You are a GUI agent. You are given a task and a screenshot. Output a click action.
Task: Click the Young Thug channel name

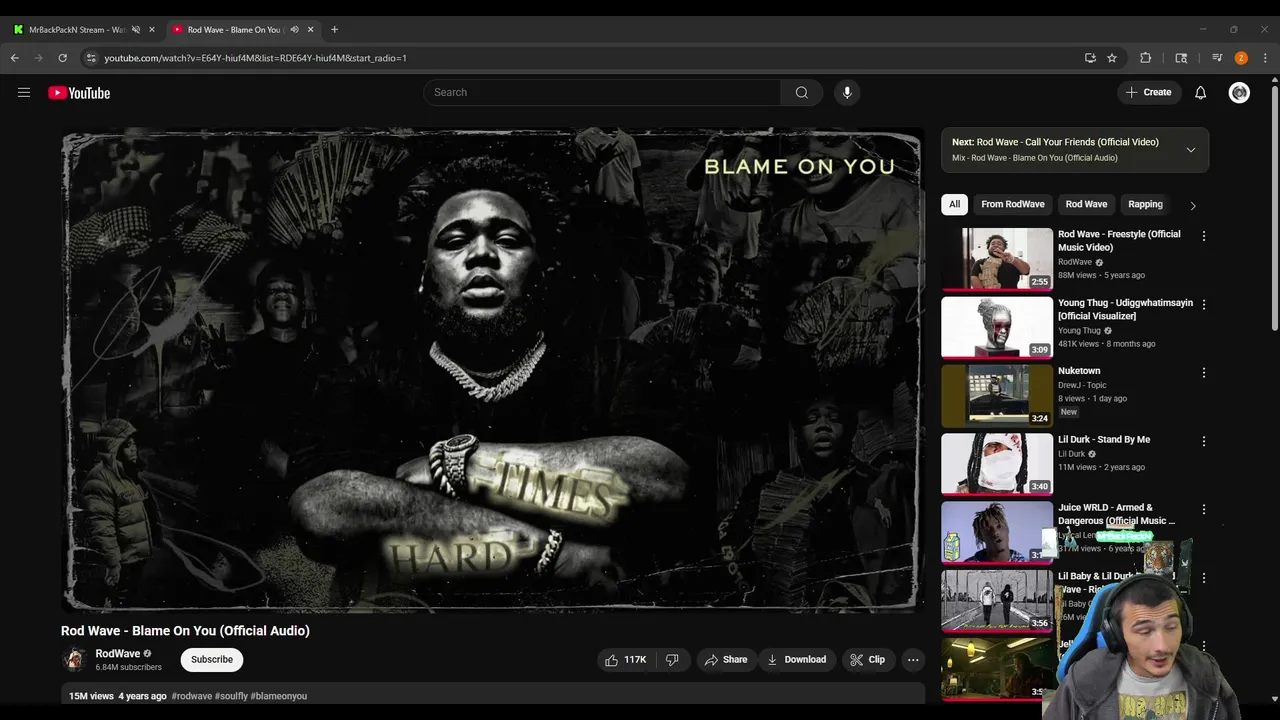(x=1079, y=330)
